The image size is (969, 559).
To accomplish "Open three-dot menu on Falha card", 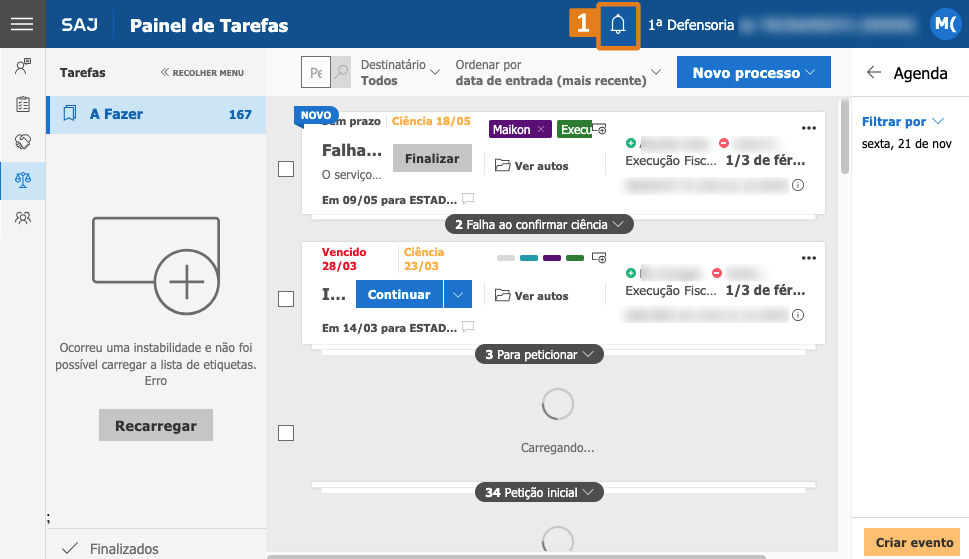I will [808, 128].
